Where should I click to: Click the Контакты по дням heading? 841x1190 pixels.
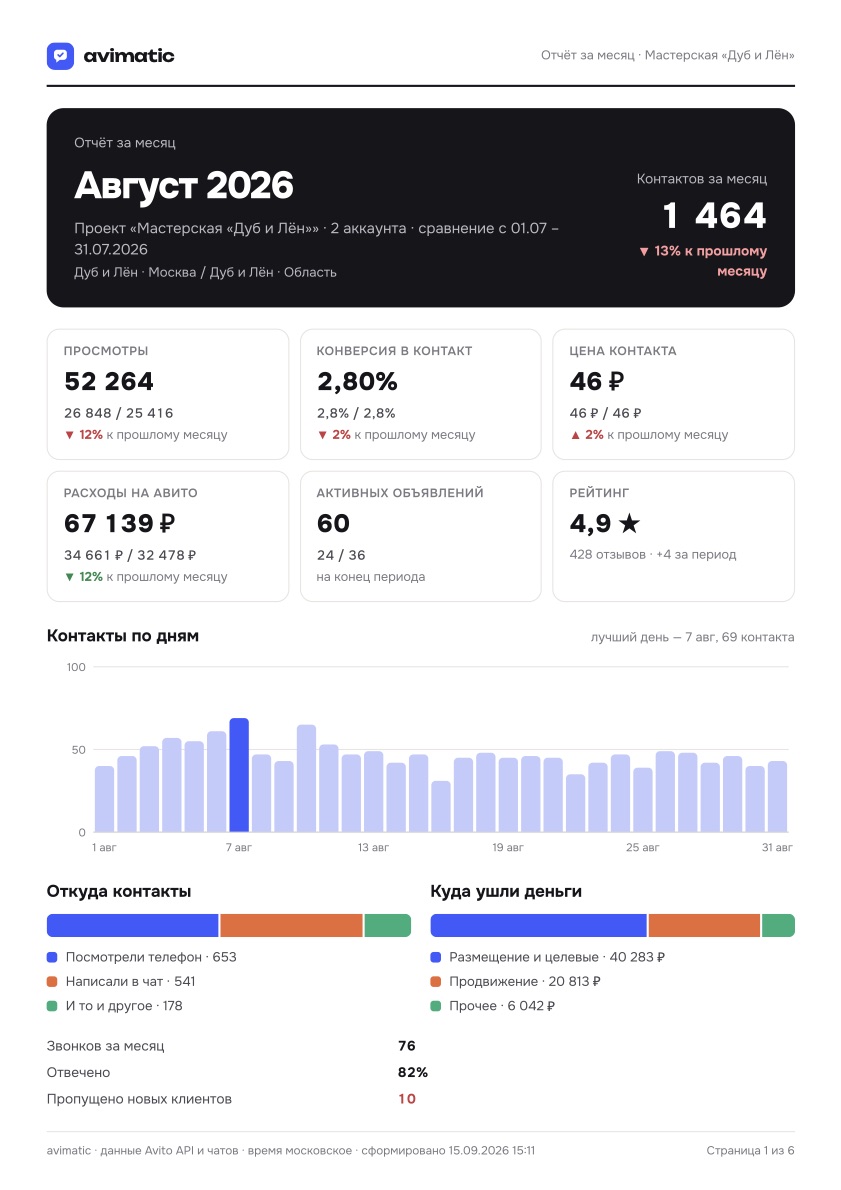123,636
